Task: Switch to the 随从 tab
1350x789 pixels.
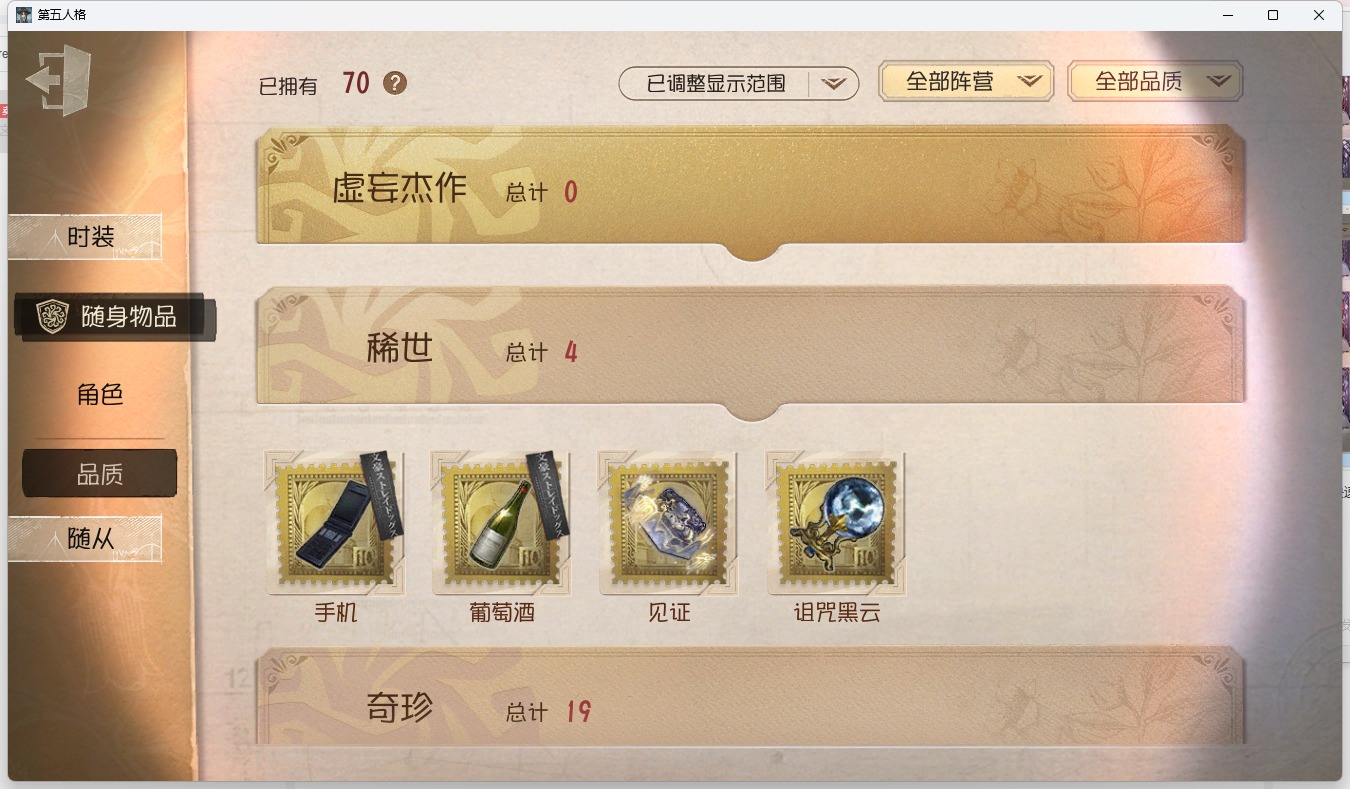Action: 85,539
